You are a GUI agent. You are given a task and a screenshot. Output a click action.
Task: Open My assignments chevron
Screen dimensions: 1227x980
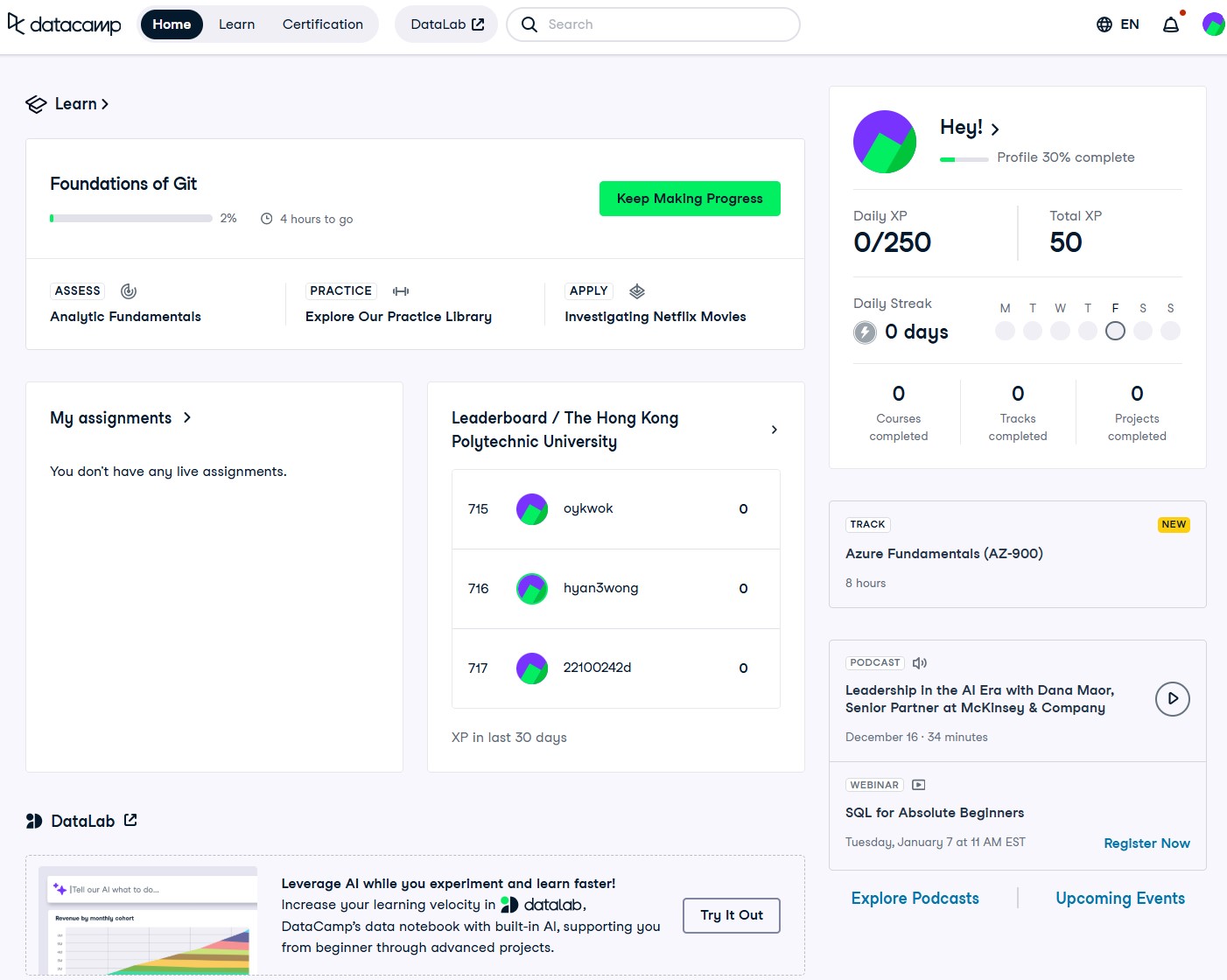tap(187, 418)
